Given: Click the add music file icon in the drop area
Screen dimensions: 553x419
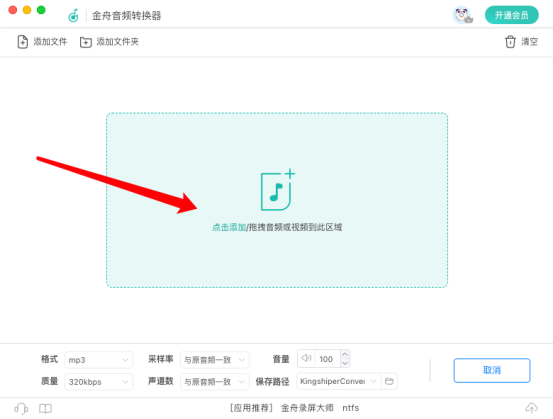Looking at the screenshot, I should point(278,190).
